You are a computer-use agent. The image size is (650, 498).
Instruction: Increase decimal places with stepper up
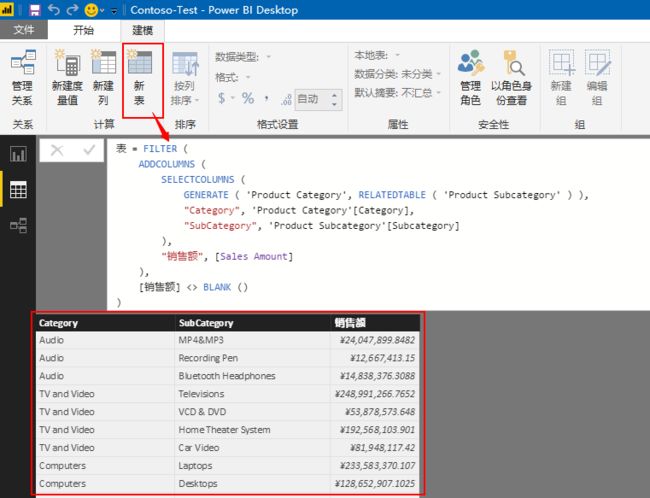coord(335,95)
